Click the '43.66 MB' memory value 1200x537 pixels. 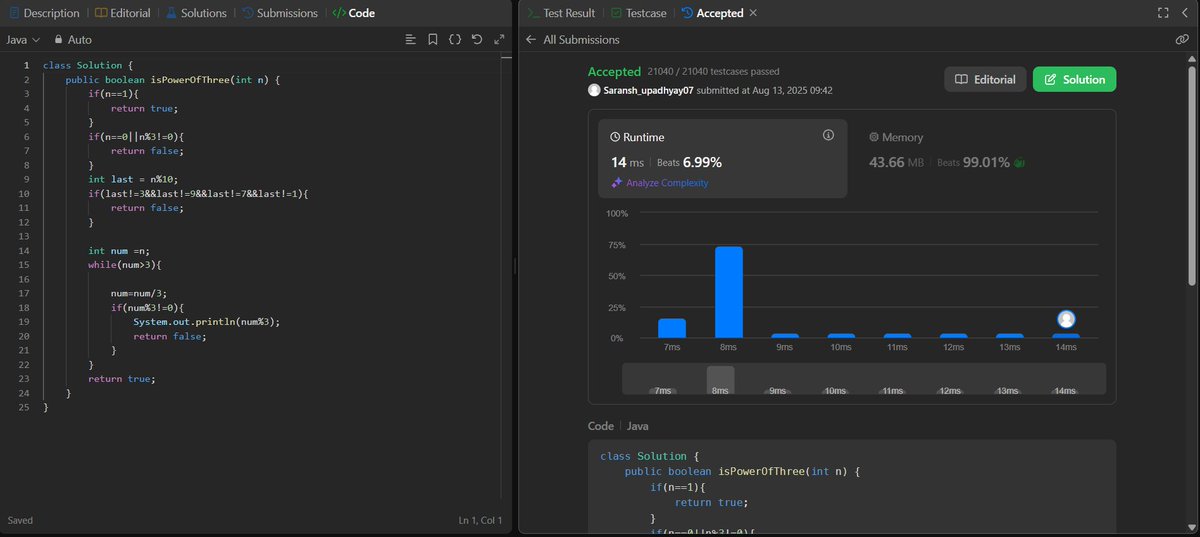(x=896, y=162)
